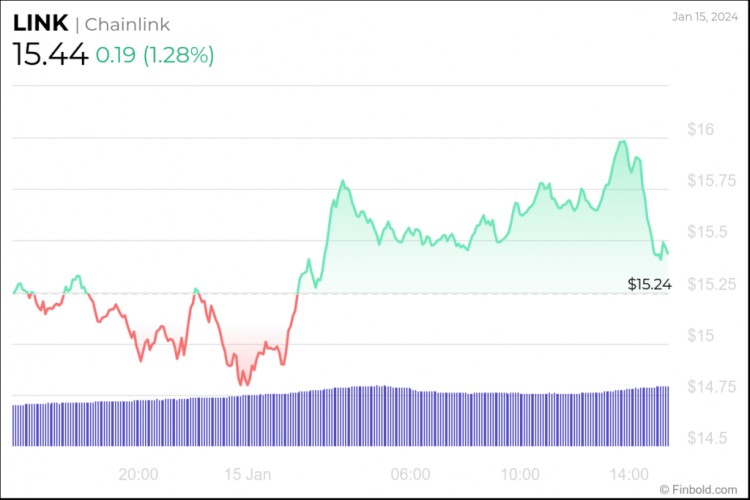Select the 10:00 time axis marker
The image size is (750, 500).
[521, 473]
